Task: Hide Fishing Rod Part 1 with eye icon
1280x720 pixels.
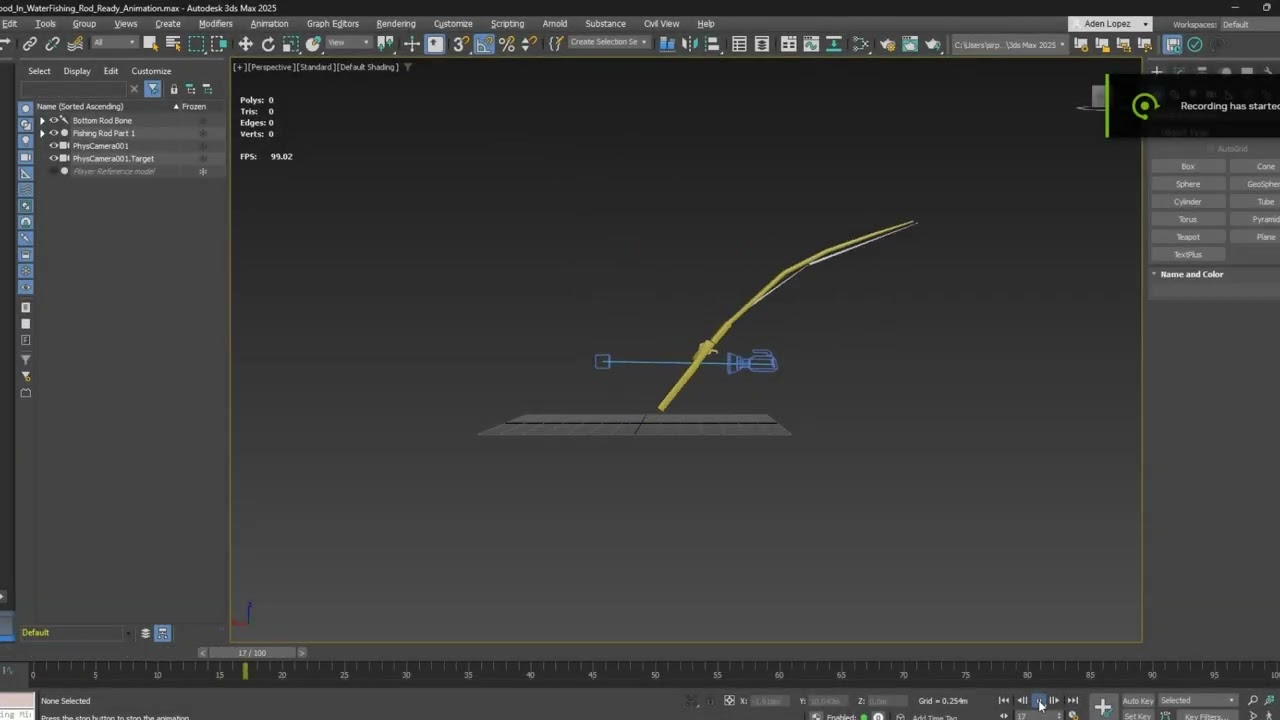Action: coord(54,133)
